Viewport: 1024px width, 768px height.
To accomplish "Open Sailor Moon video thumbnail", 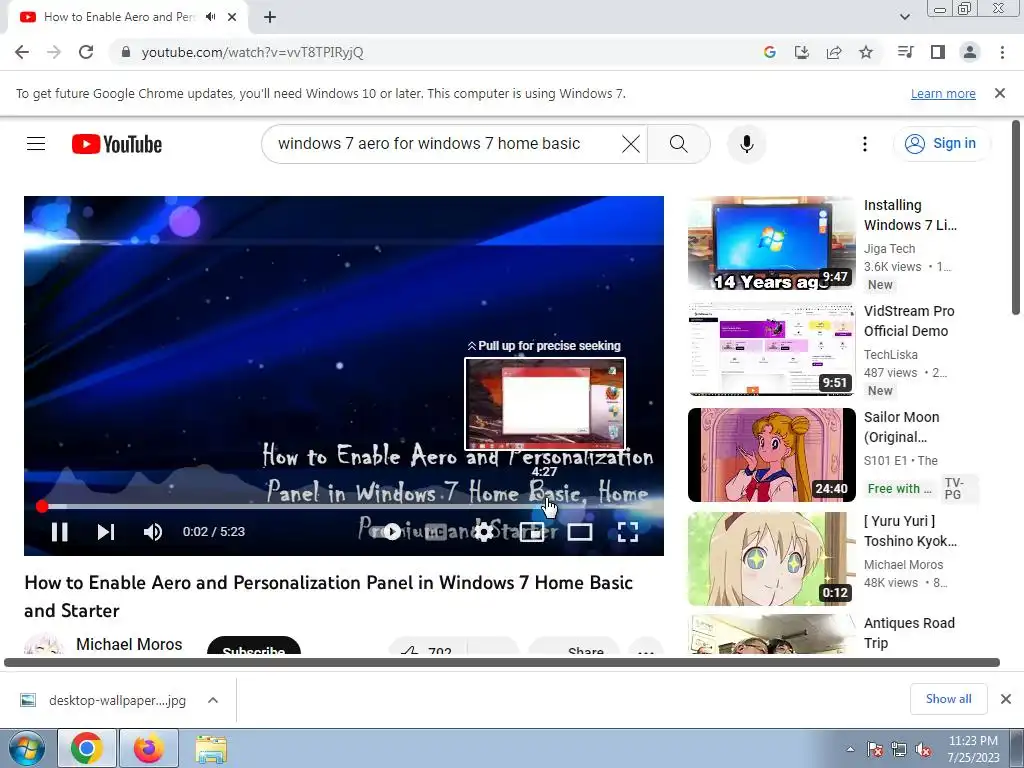I will [771, 455].
